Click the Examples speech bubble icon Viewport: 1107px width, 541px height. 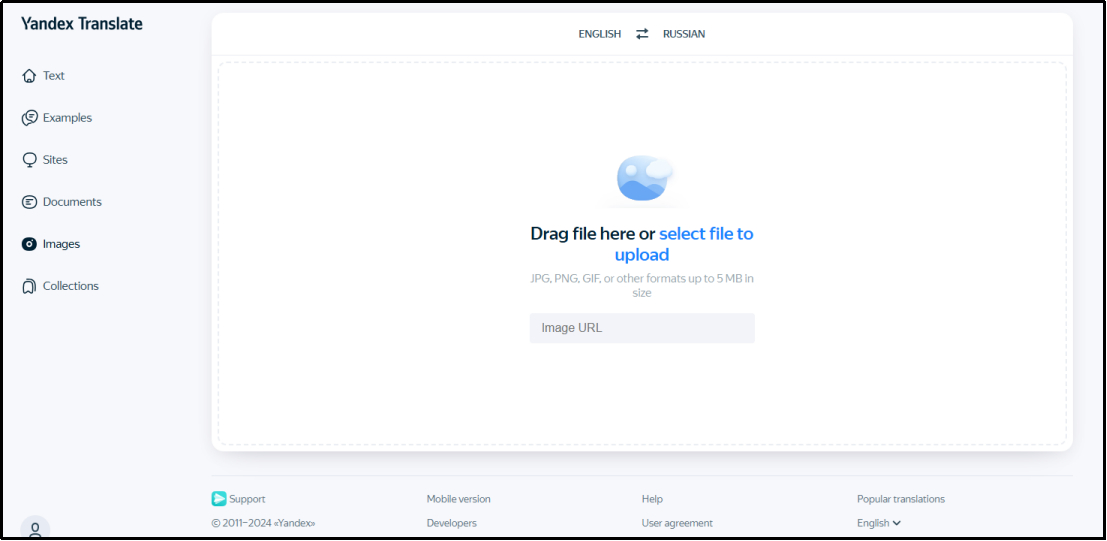[29, 118]
